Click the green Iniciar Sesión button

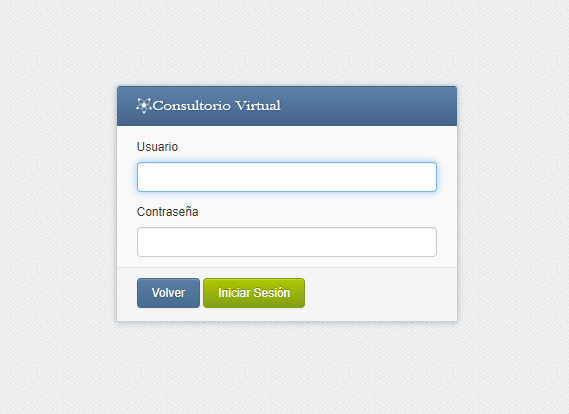click(x=254, y=293)
